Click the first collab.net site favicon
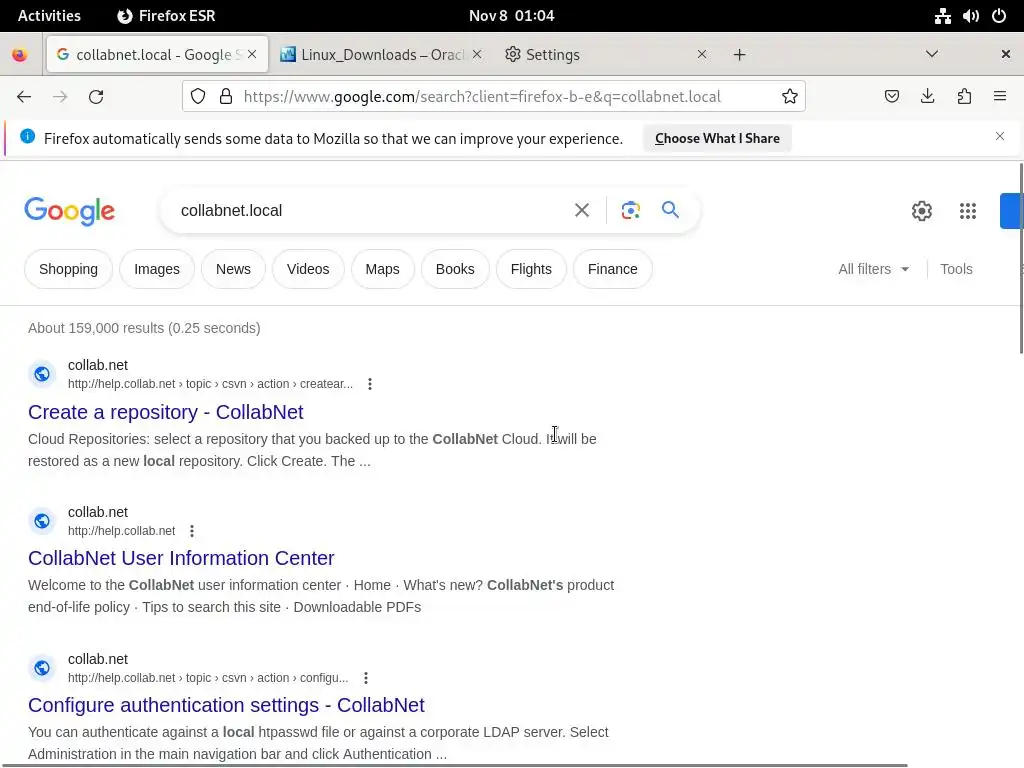 (42, 374)
